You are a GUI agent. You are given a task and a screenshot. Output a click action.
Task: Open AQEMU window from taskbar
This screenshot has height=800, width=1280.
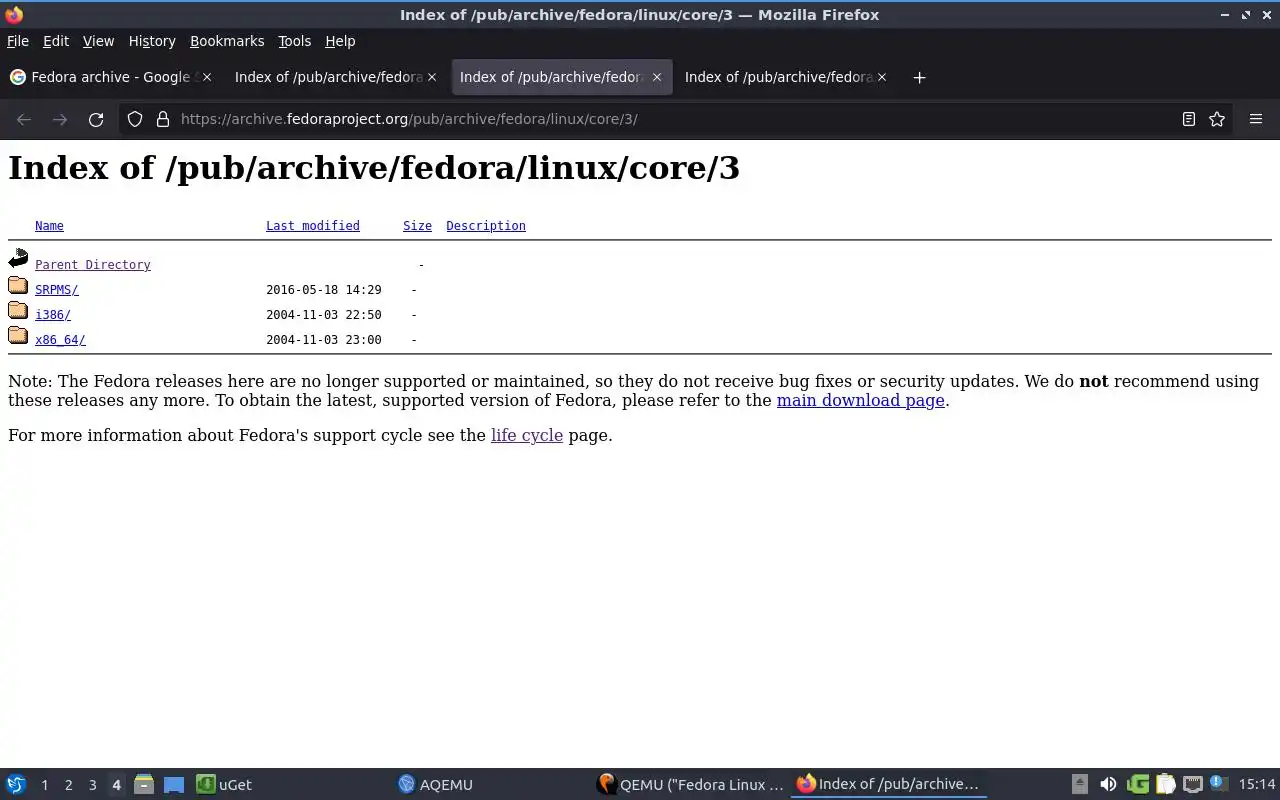(490, 785)
